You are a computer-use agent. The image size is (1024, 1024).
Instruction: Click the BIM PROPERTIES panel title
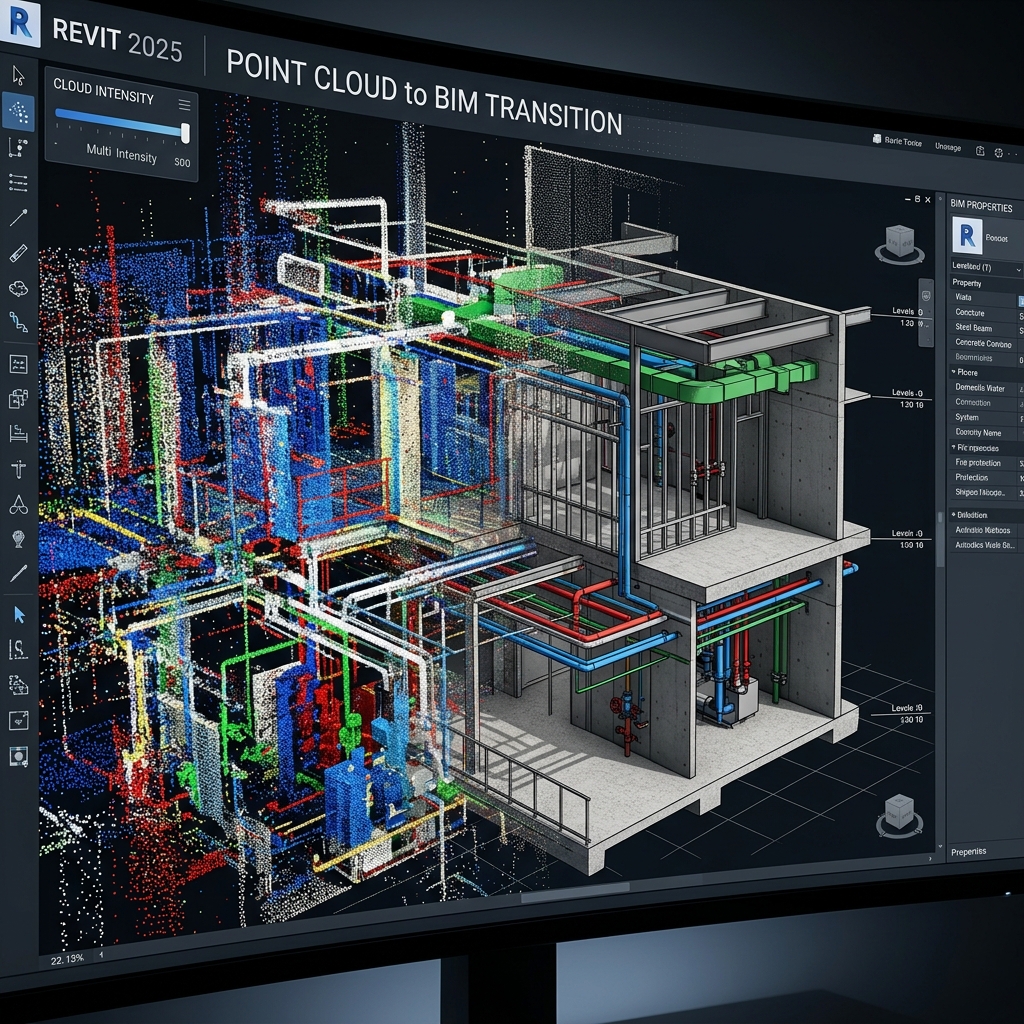(982, 206)
